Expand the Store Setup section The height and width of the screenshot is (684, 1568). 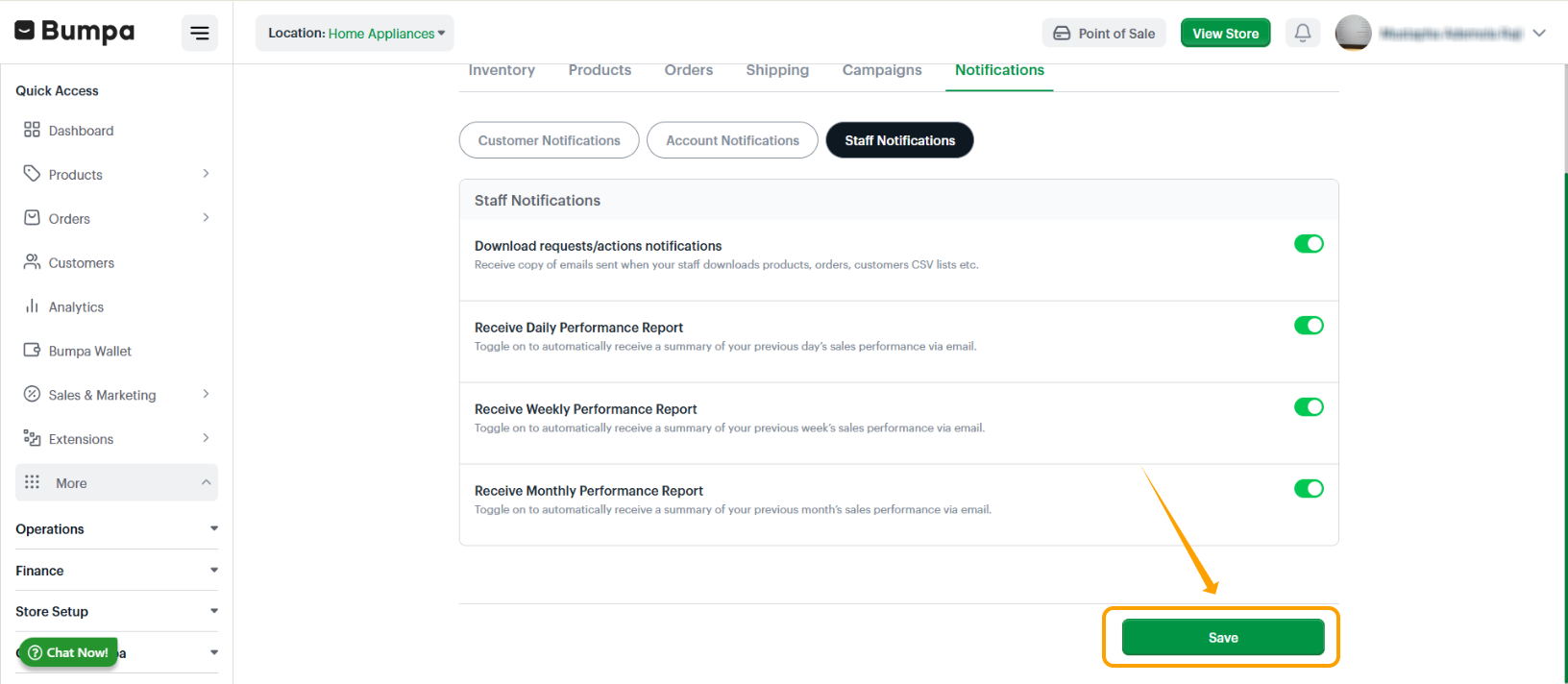pyautogui.click(x=116, y=612)
